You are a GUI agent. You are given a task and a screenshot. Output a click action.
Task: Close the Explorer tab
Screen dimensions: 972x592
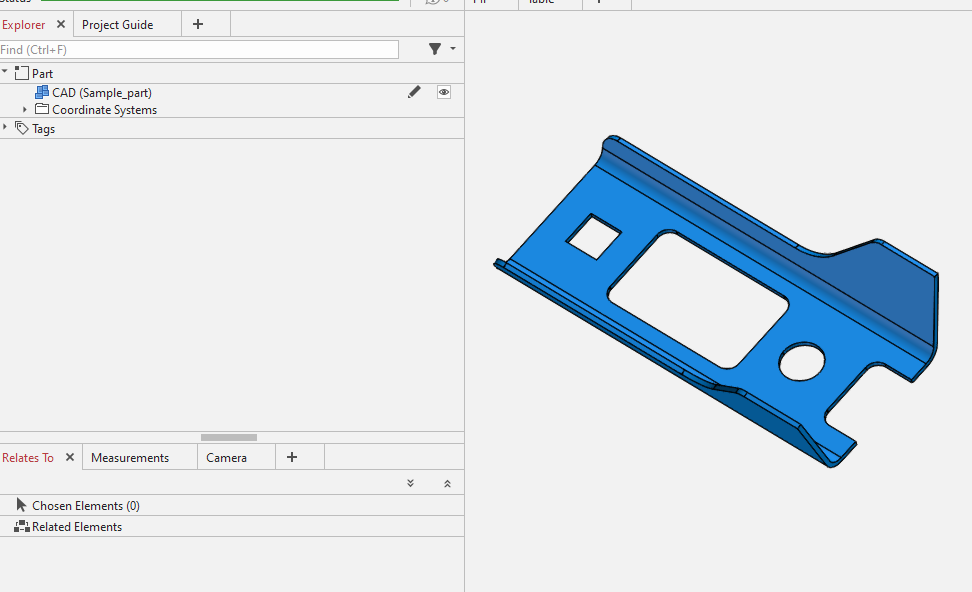(x=61, y=24)
